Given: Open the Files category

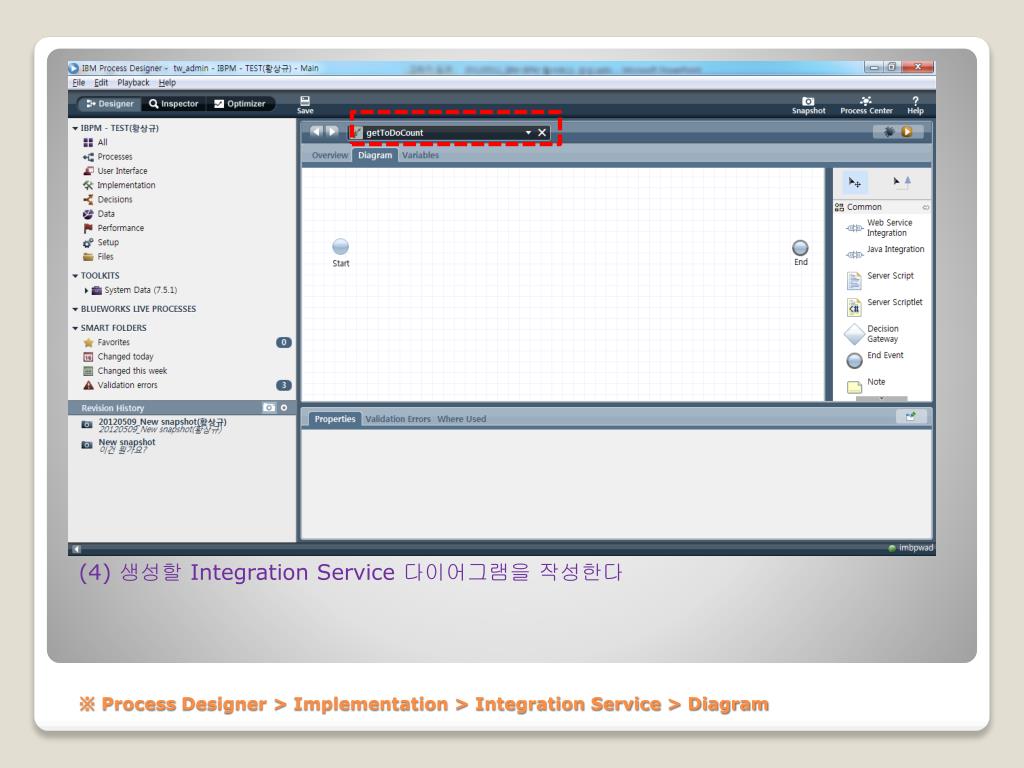Looking at the screenshot, I should (x=99, y=257).
